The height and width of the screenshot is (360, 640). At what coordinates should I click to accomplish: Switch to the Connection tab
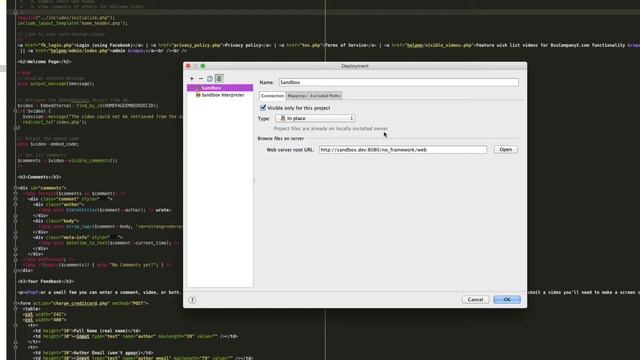(x=272, y=96)
